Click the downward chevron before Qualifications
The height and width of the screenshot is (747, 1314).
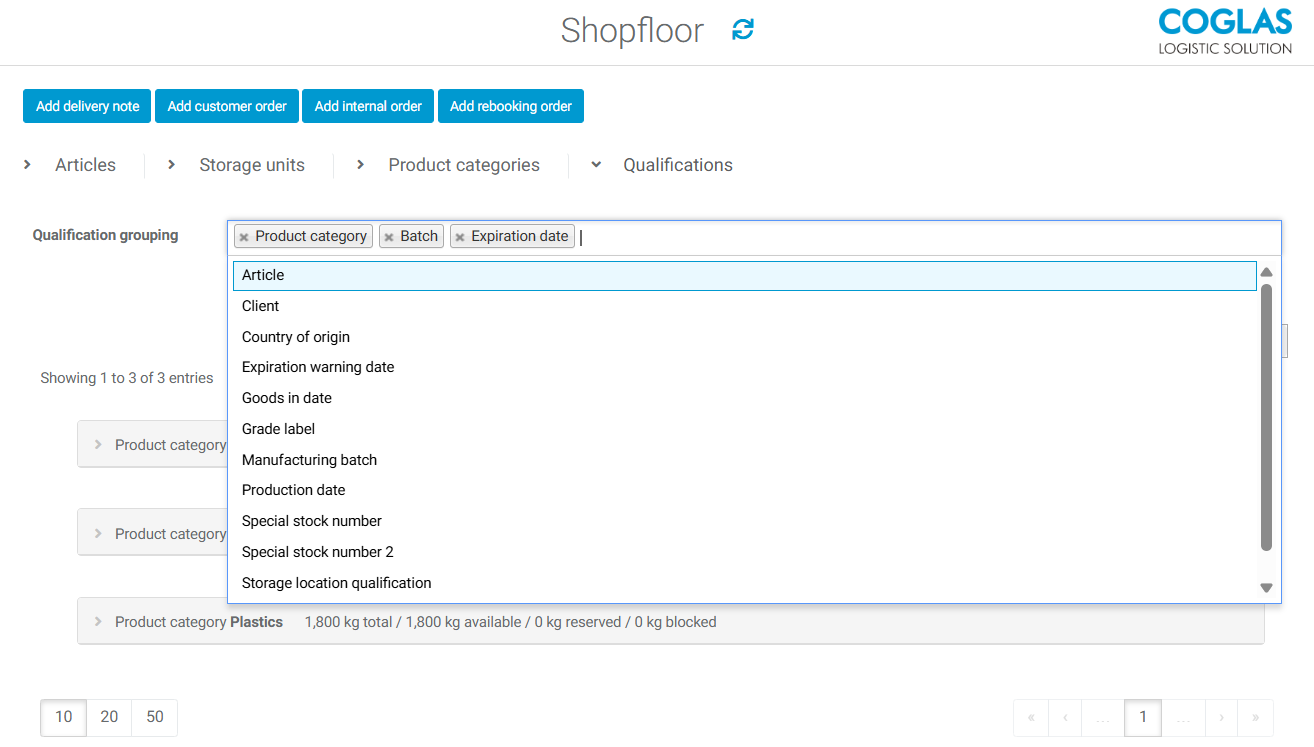coord(596,165)
